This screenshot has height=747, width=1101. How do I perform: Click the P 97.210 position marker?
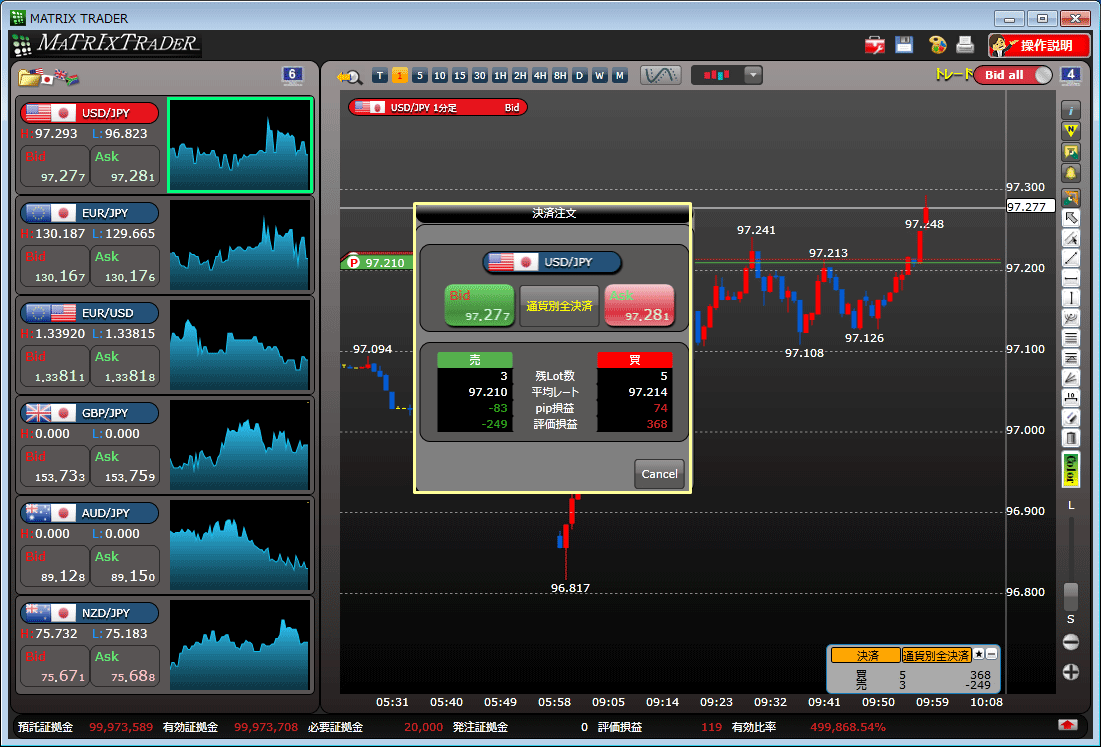(x=377, y=262)
